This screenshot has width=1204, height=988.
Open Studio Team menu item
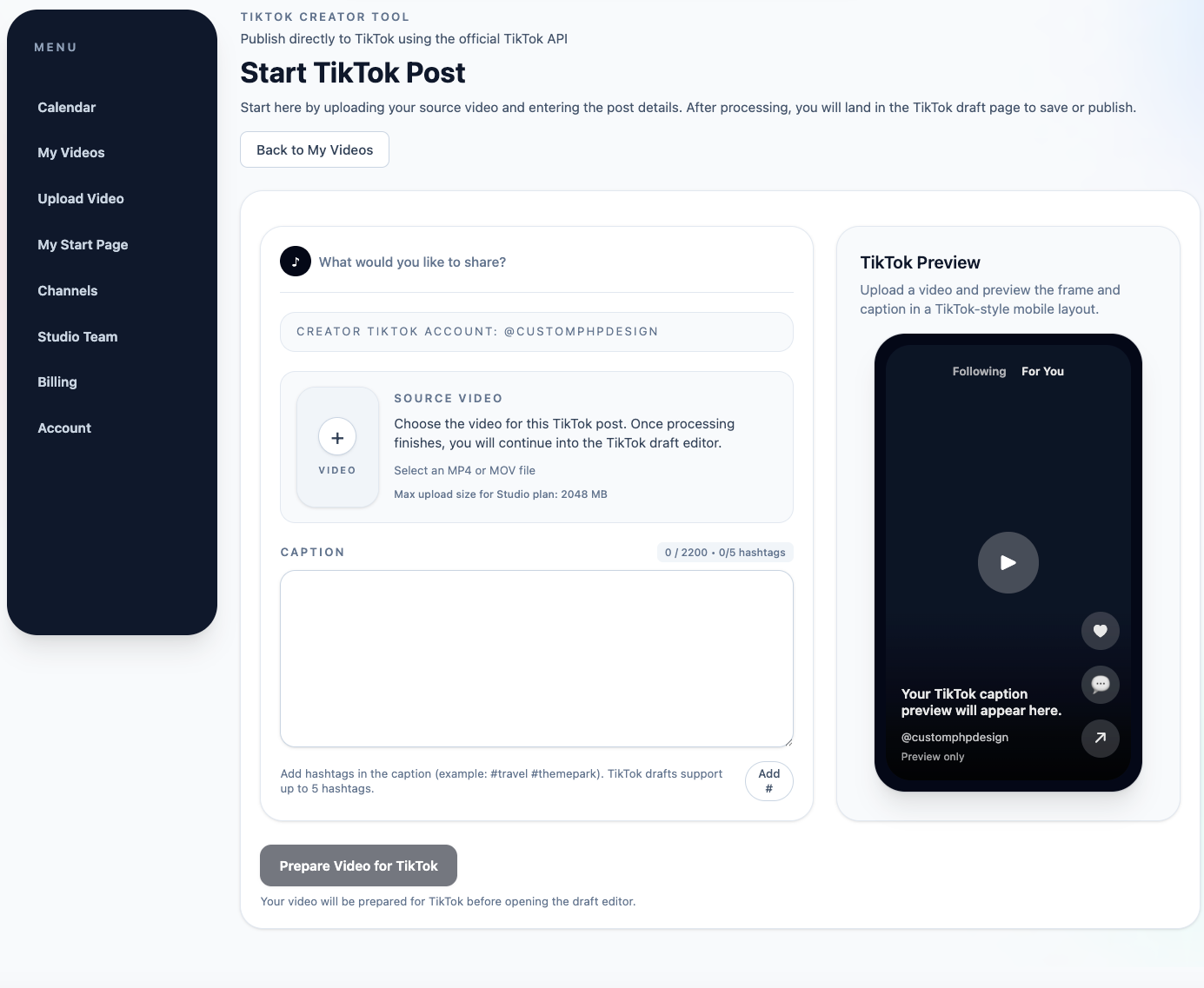point(77,336)
